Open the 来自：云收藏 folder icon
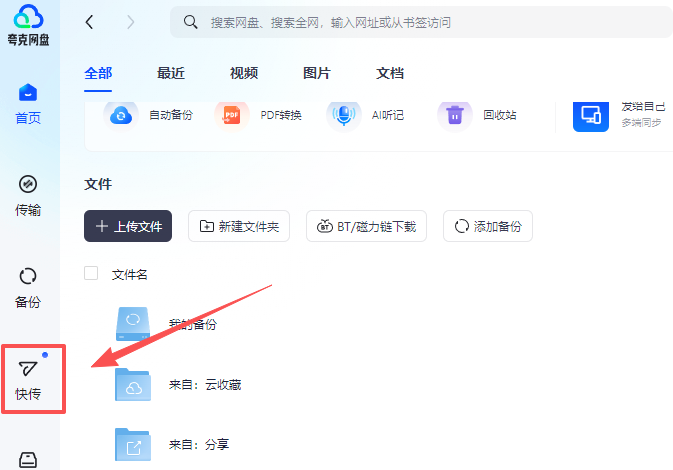673x470 pixels. click(133, 385)
